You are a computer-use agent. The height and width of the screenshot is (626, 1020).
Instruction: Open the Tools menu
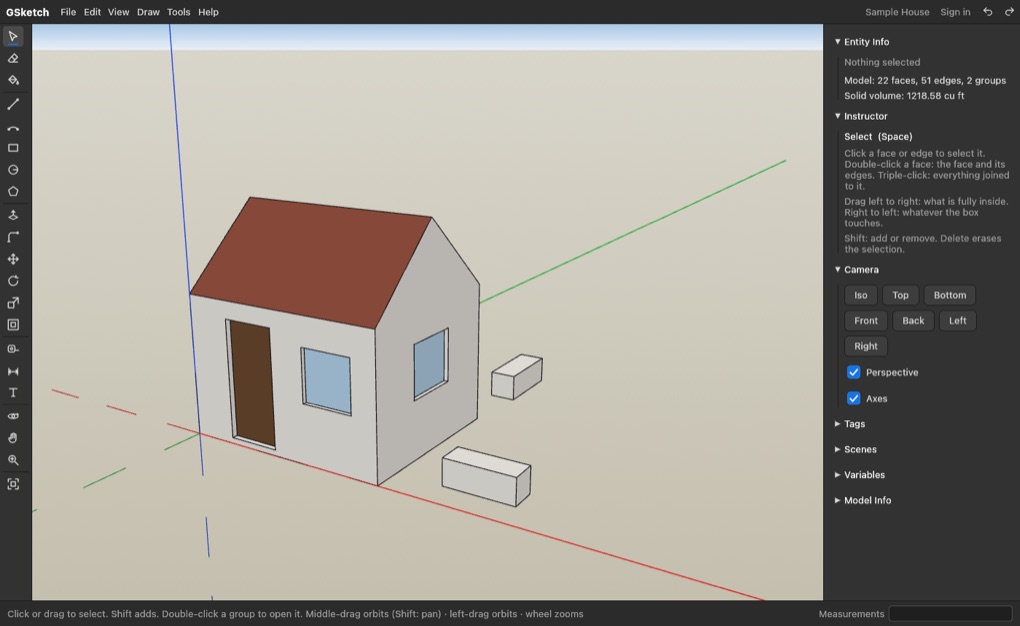coord(178,12)
